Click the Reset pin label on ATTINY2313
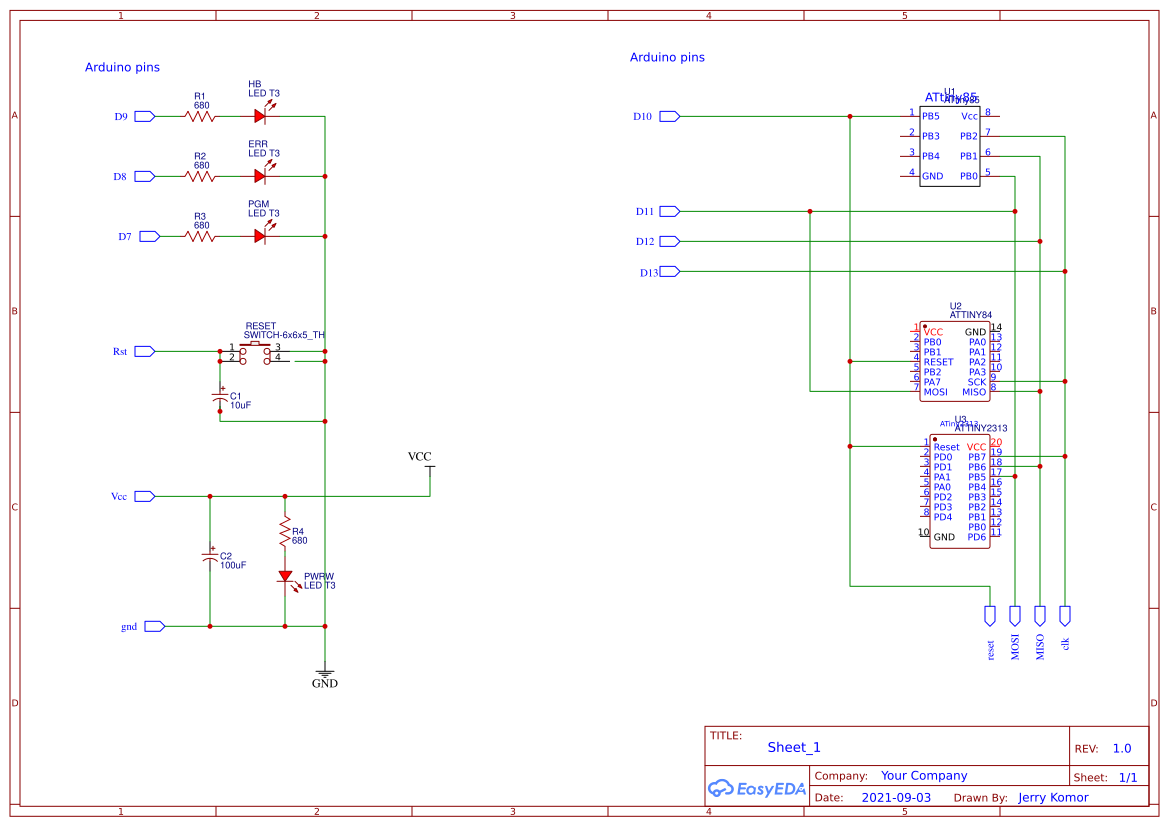This screenshot has height=827, width=1169. click(x=947, y=447)
